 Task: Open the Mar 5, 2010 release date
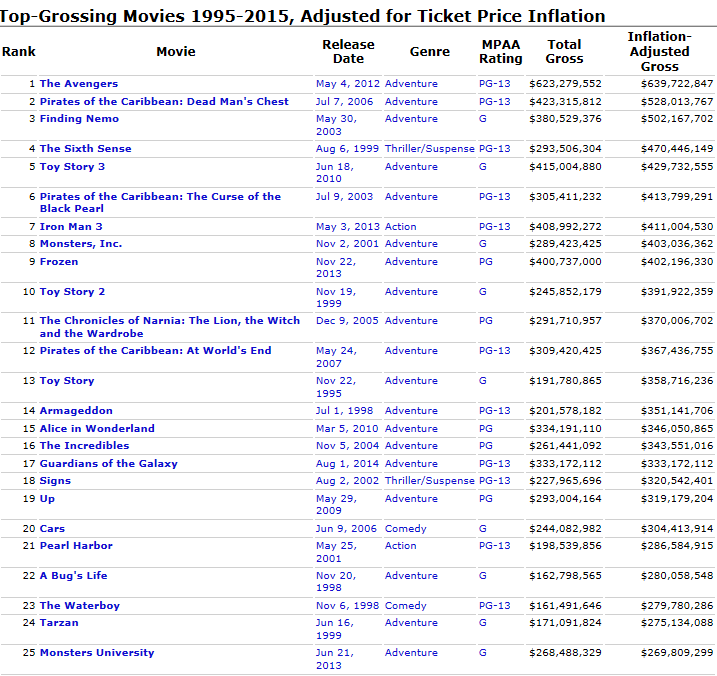click(347, 429)
